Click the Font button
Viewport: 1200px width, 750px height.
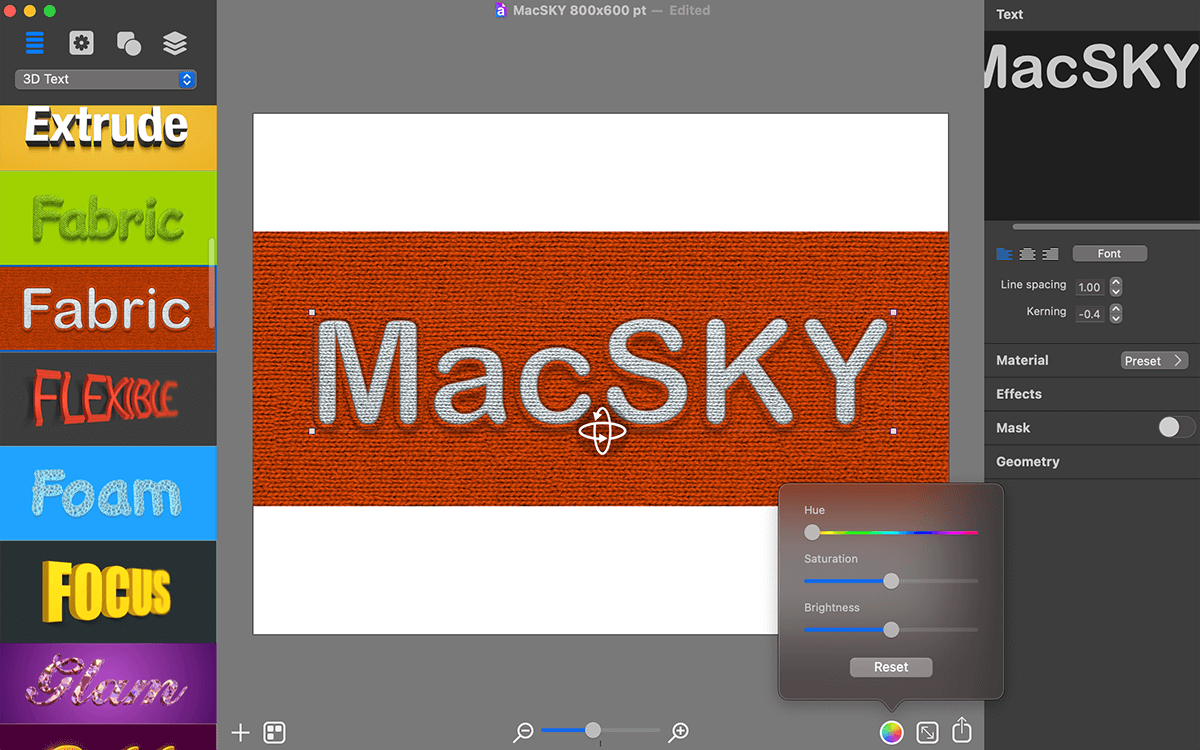(x=1110, y=254)
